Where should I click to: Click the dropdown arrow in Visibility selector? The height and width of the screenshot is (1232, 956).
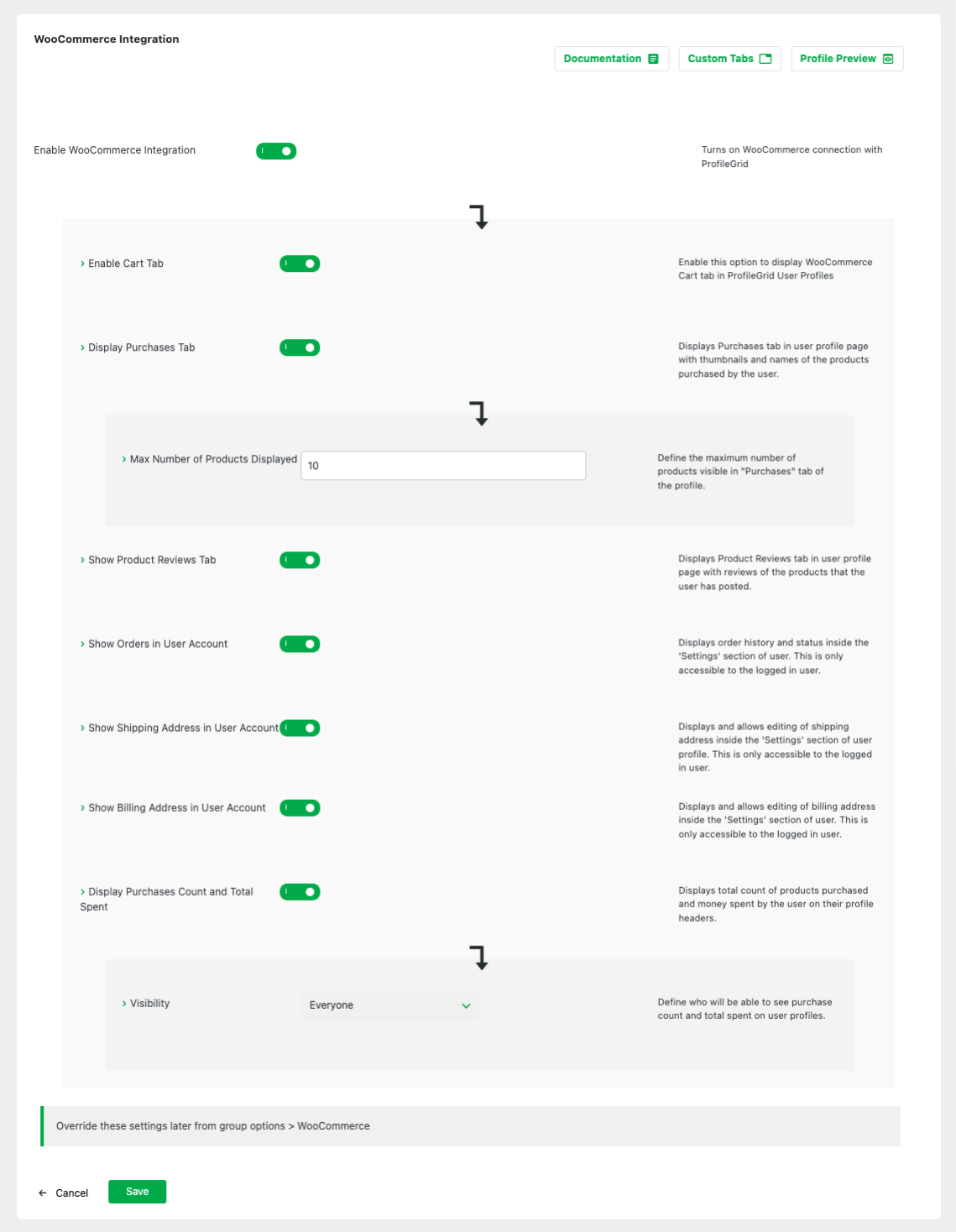coord(466,1005)
